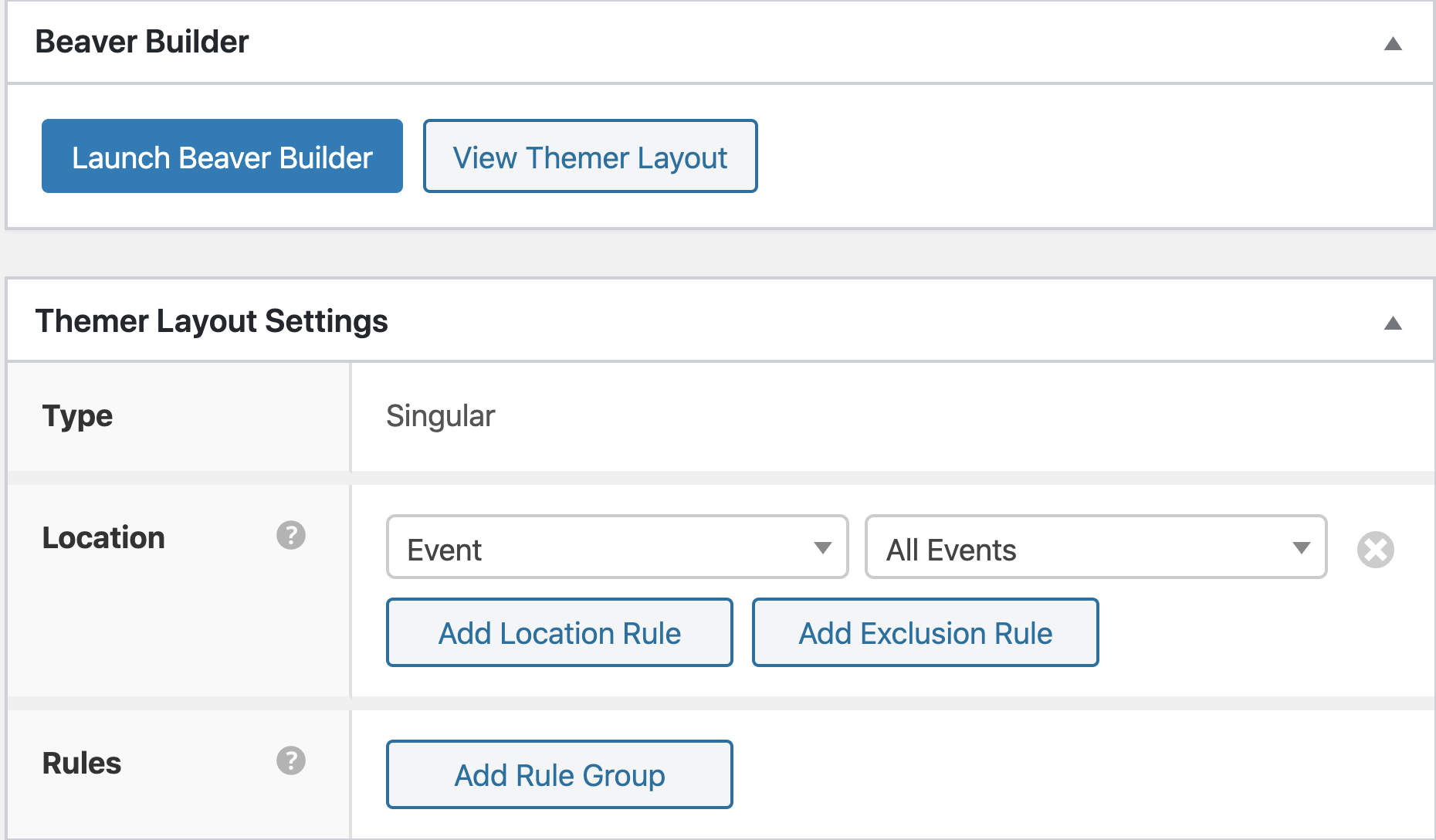This screenshot has width=1436, height=840.
Task: Open the Event location dropdown
Action: click(618, 547)
